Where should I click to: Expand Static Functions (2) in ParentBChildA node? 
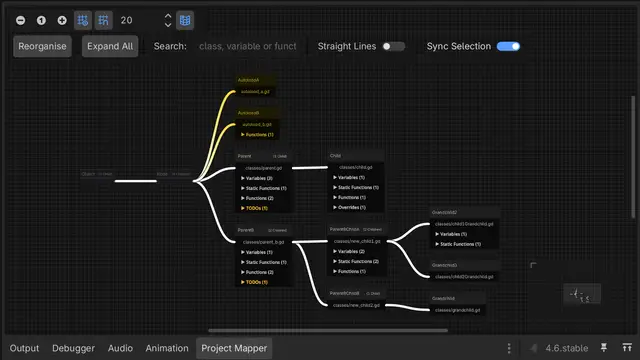coord(356,261)
